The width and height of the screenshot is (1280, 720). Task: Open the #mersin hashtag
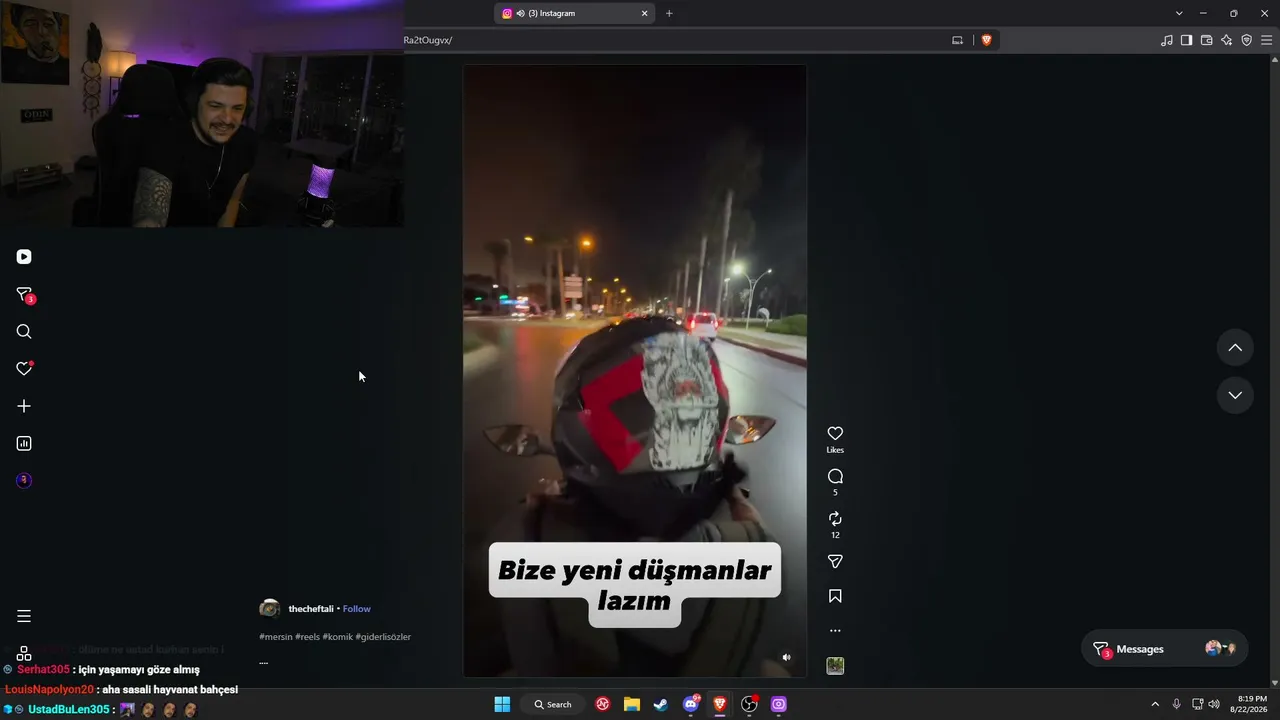point(275,637)
